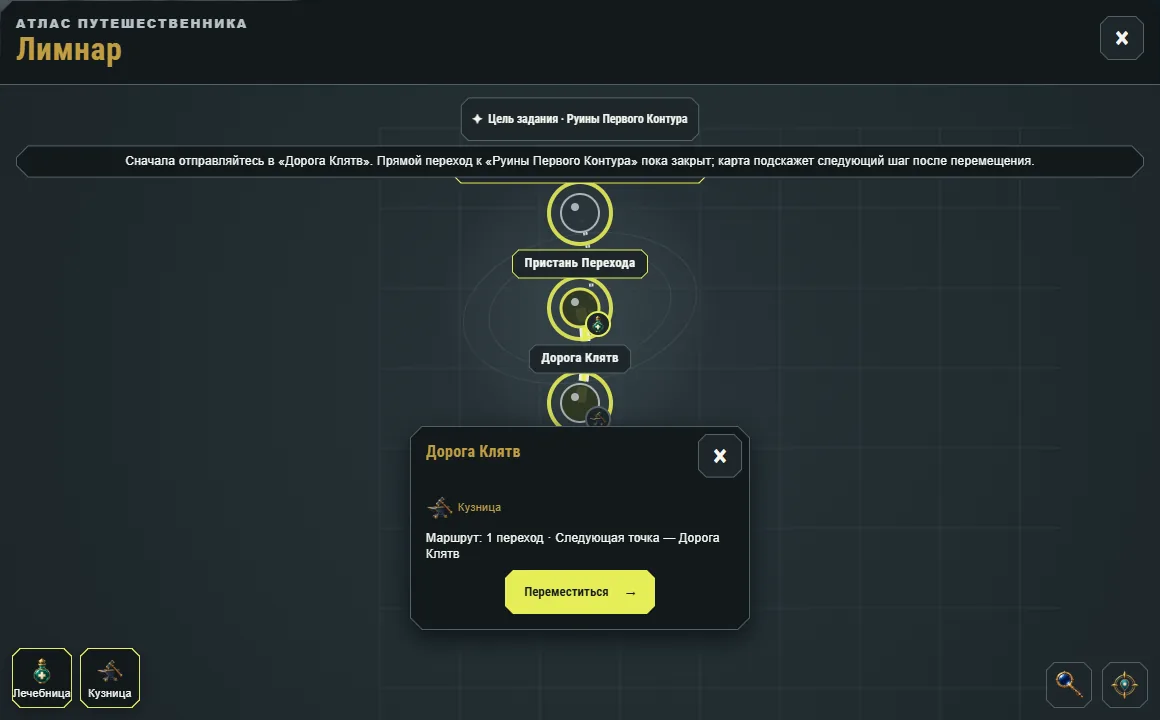This screenshot has height=720, width=1160.
Task: Close the Дорога Клятв location popup
Action: click(x=720, y=456)
